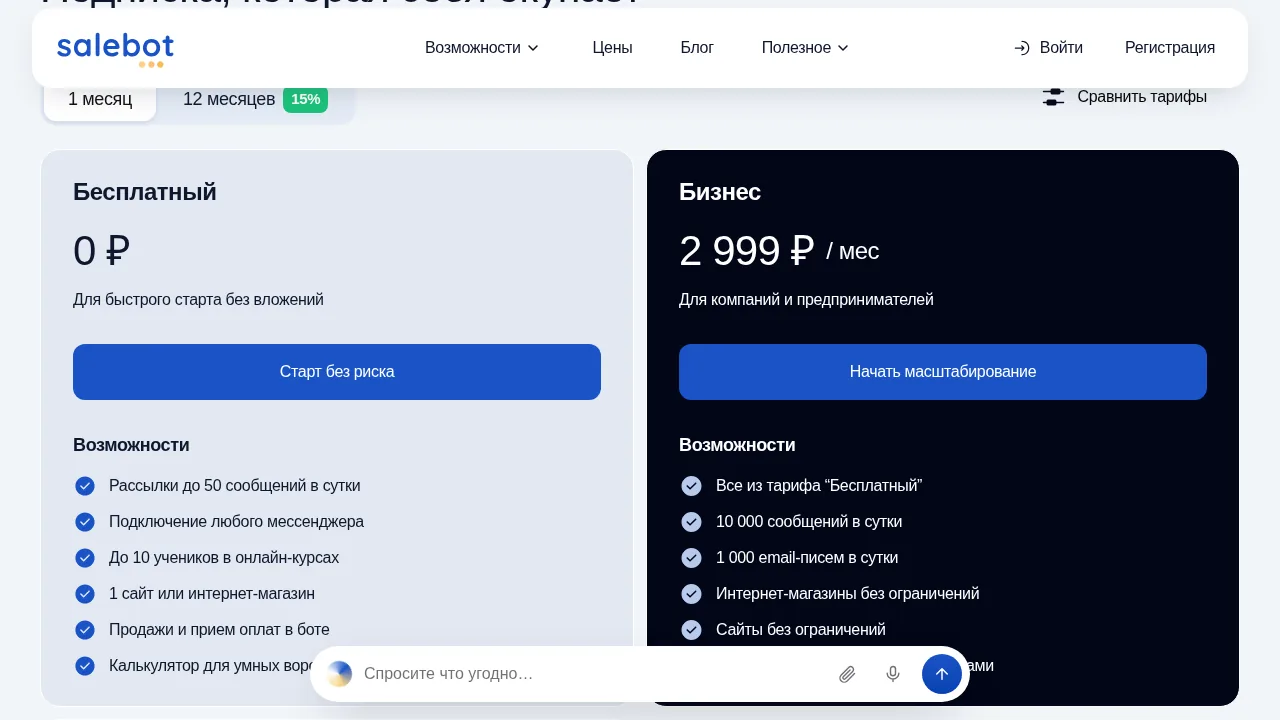Open the salebot logo homepage
This screenshot has height=720, width=1280.
click(115, 49)
